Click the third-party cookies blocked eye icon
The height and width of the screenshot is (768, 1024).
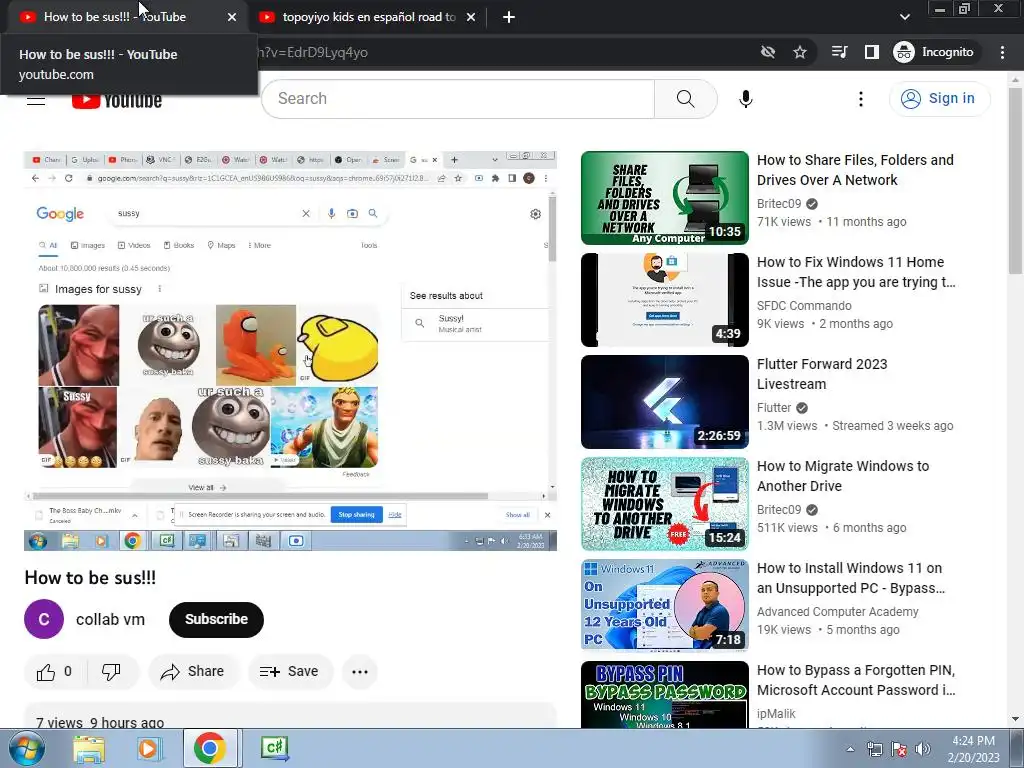click(768, 52)
